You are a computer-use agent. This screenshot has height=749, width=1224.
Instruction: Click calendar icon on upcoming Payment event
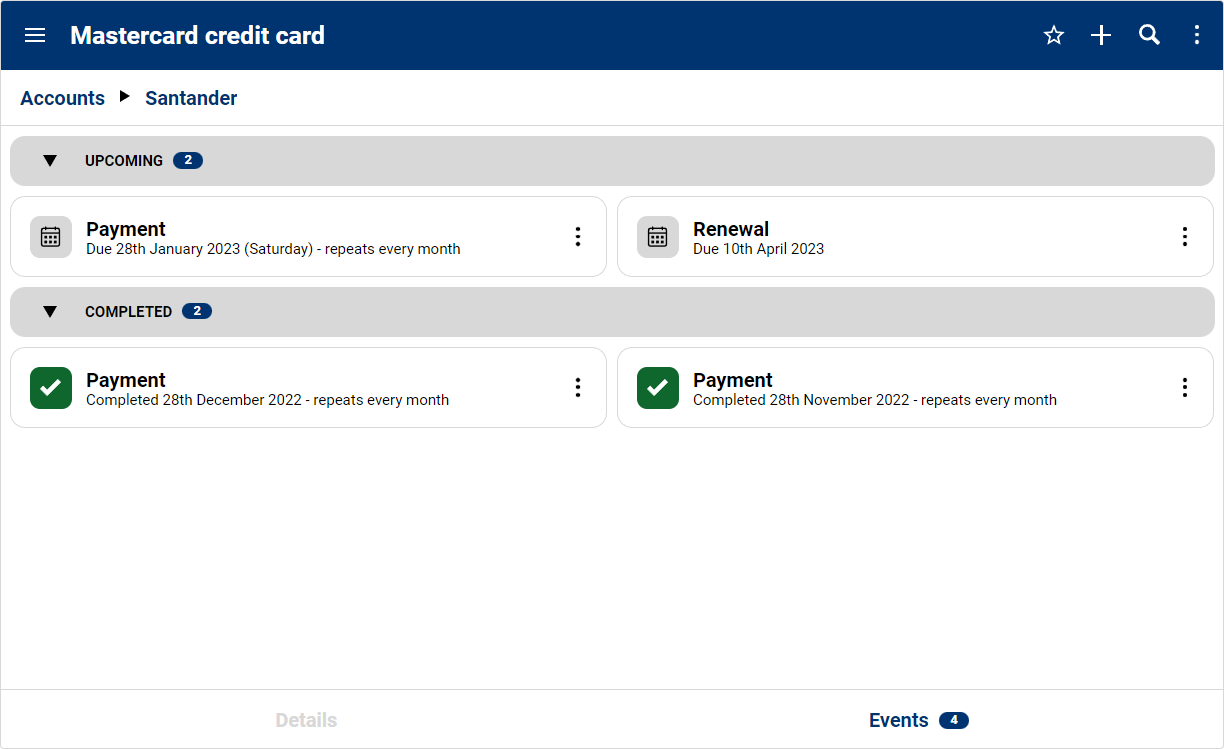pos(51,237)
